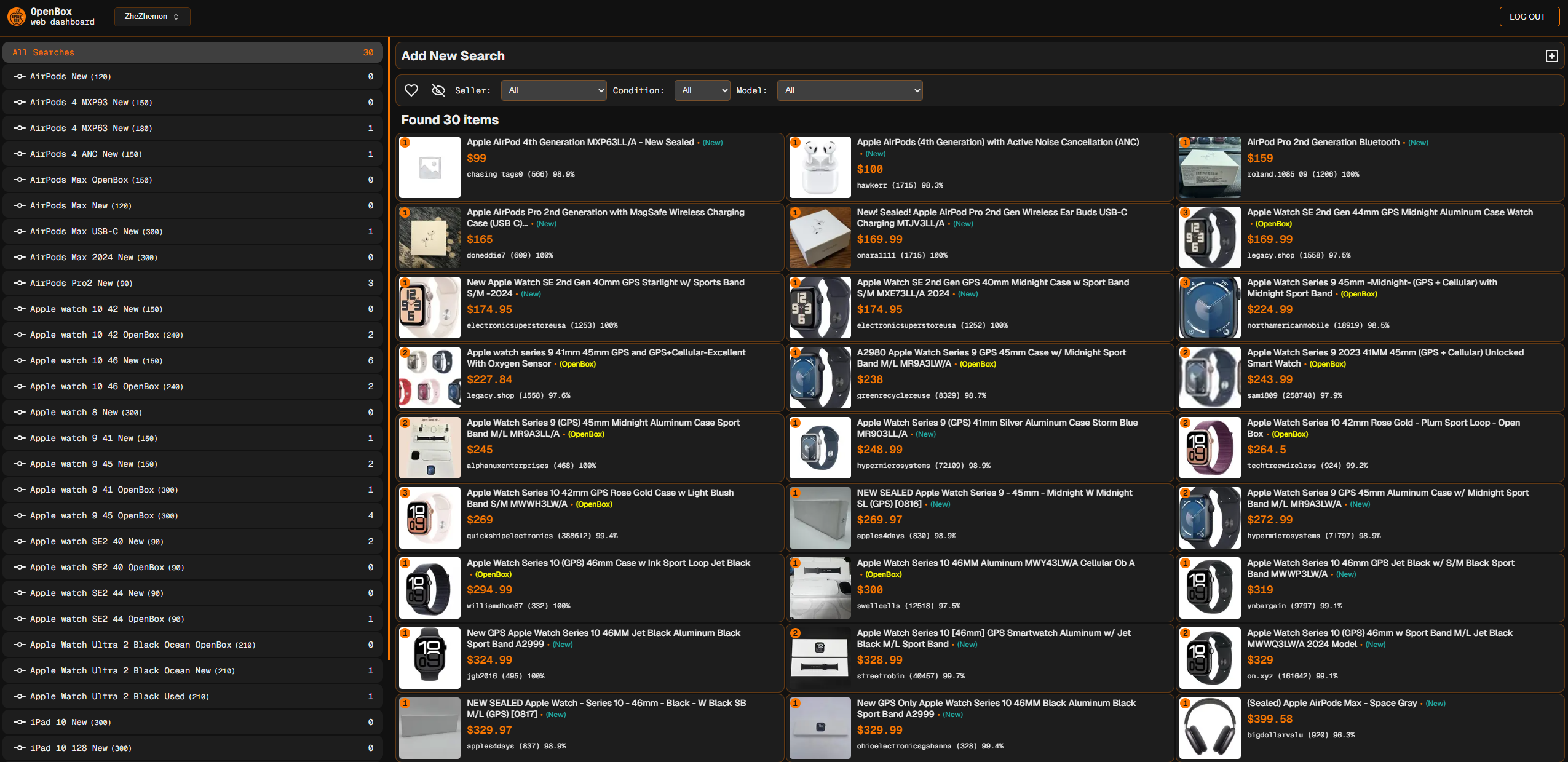Click the Ink Sport Loop Jet Black watch thumbnail
Image resolution: width=1568 pixels, height=762 pixels.
[430, 588]
